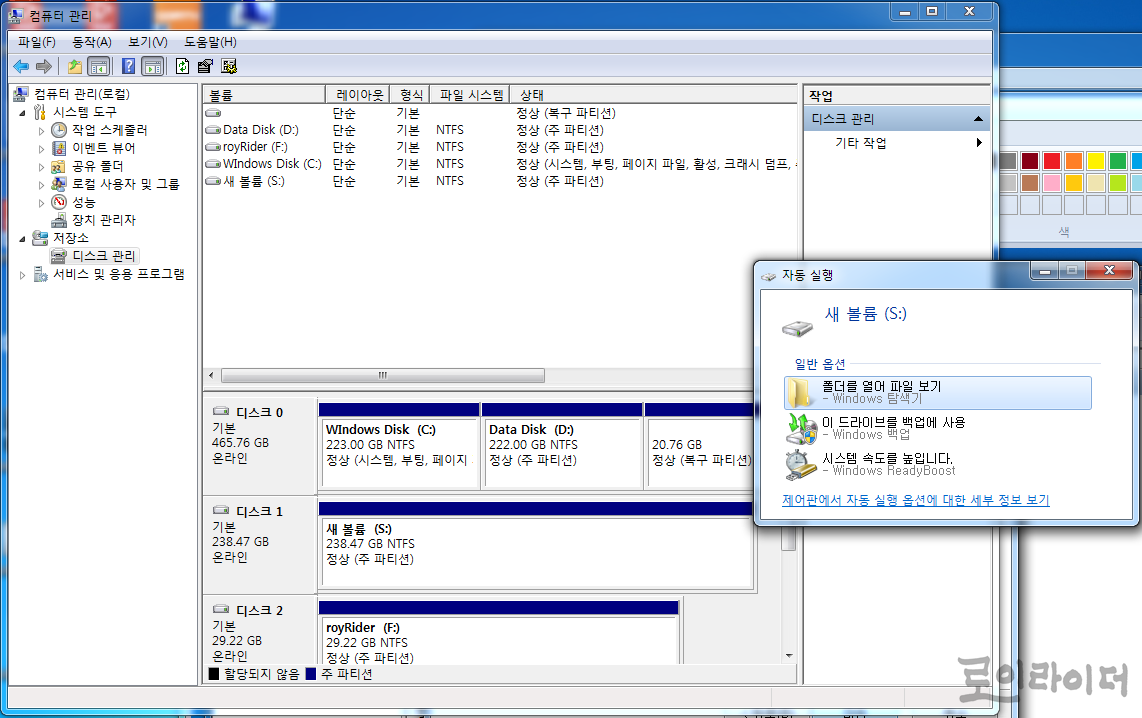Viewport: 1142px width, 718px height.
Task: Open the 기타 작업 submenu arrow
Action: click(980, 143)
